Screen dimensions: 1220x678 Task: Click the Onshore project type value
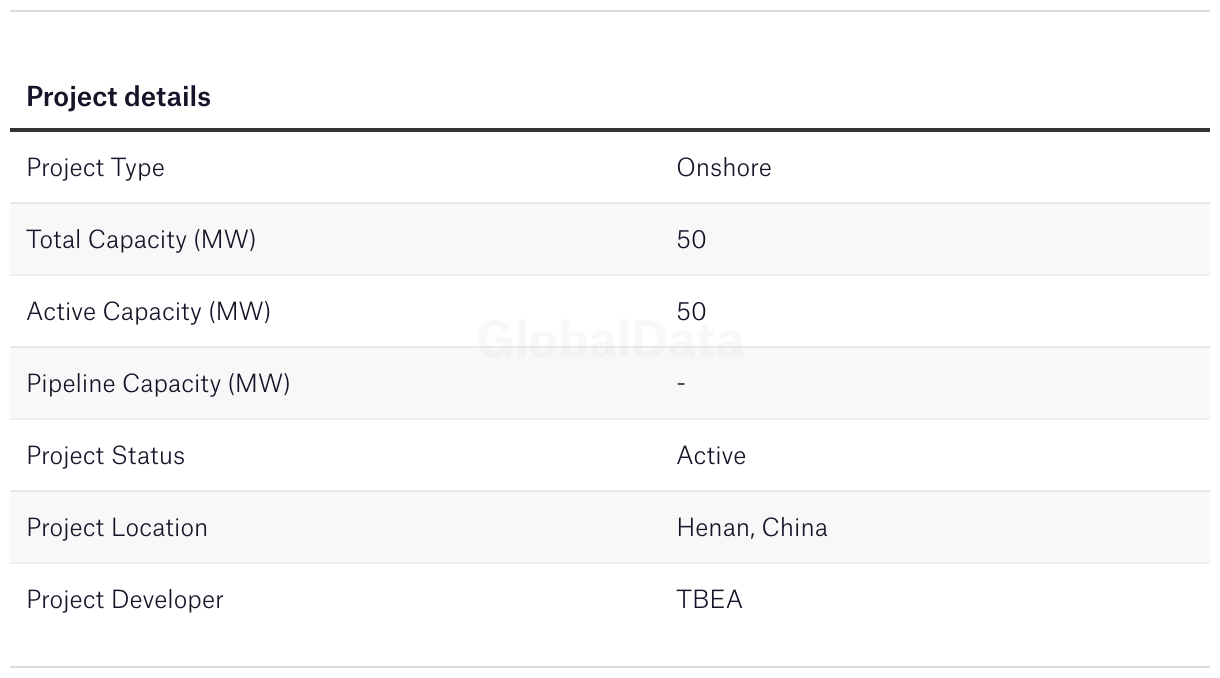(x=723, y=167)
